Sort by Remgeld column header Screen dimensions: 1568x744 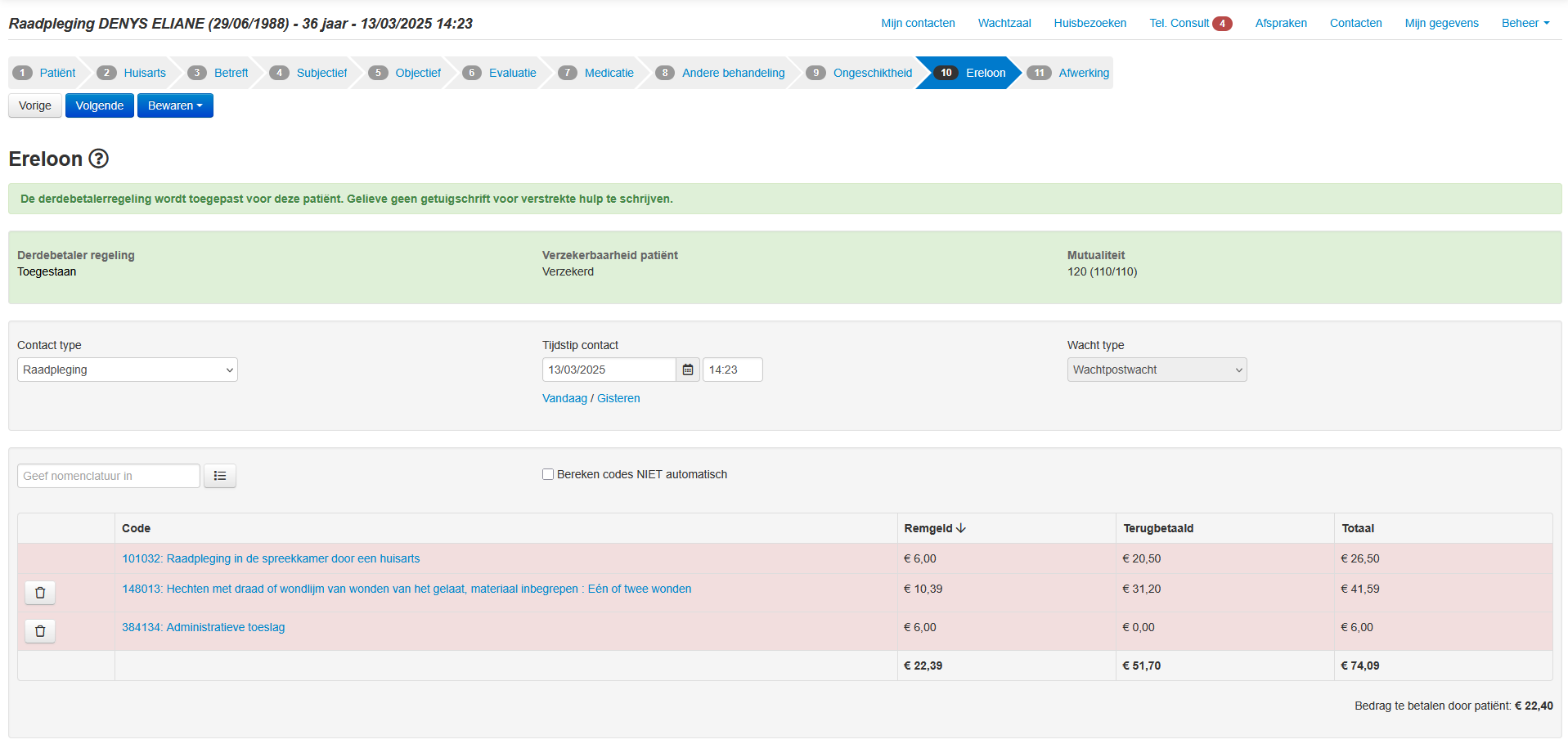pos(935,528)
